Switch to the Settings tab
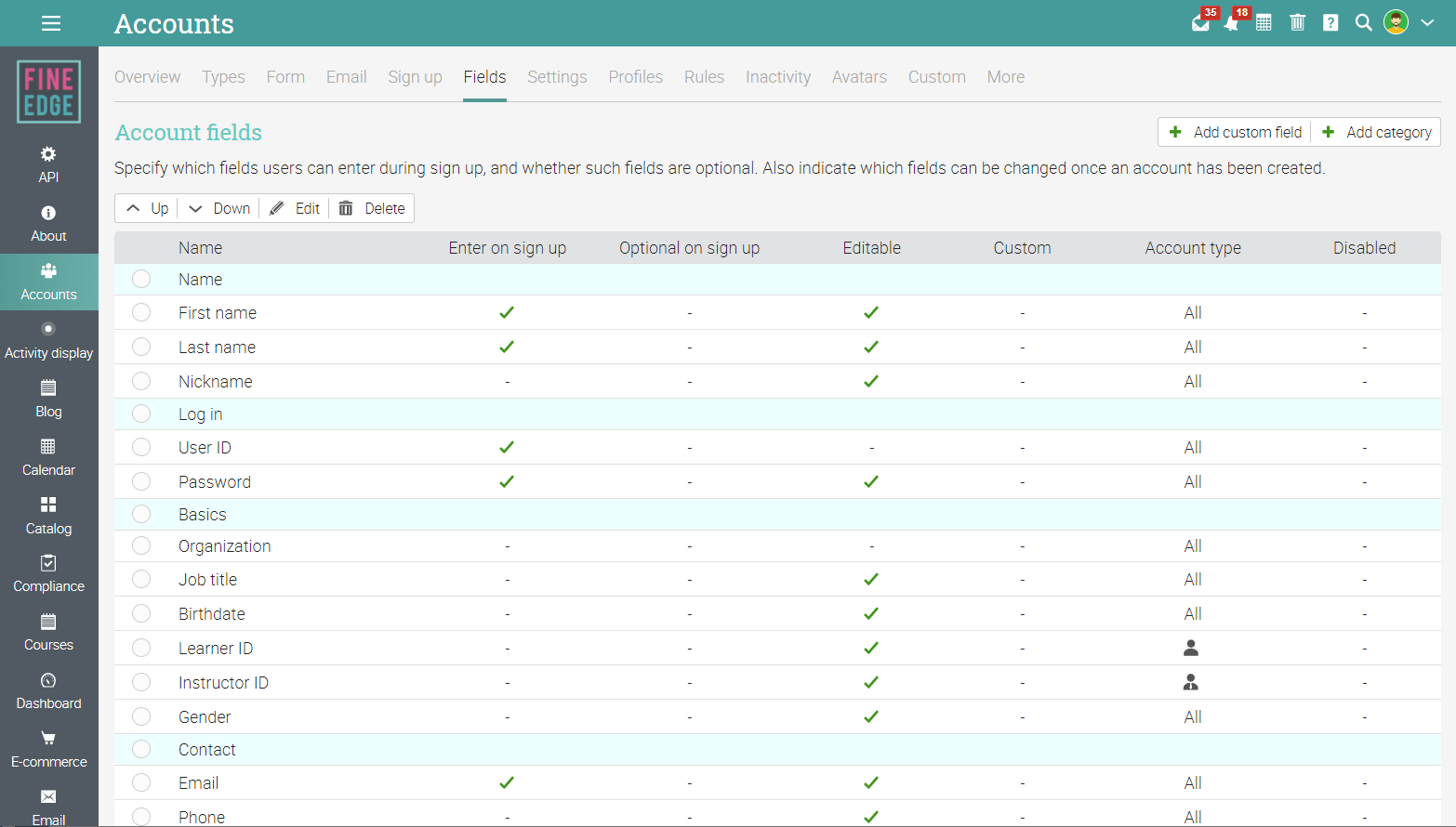 557,77
